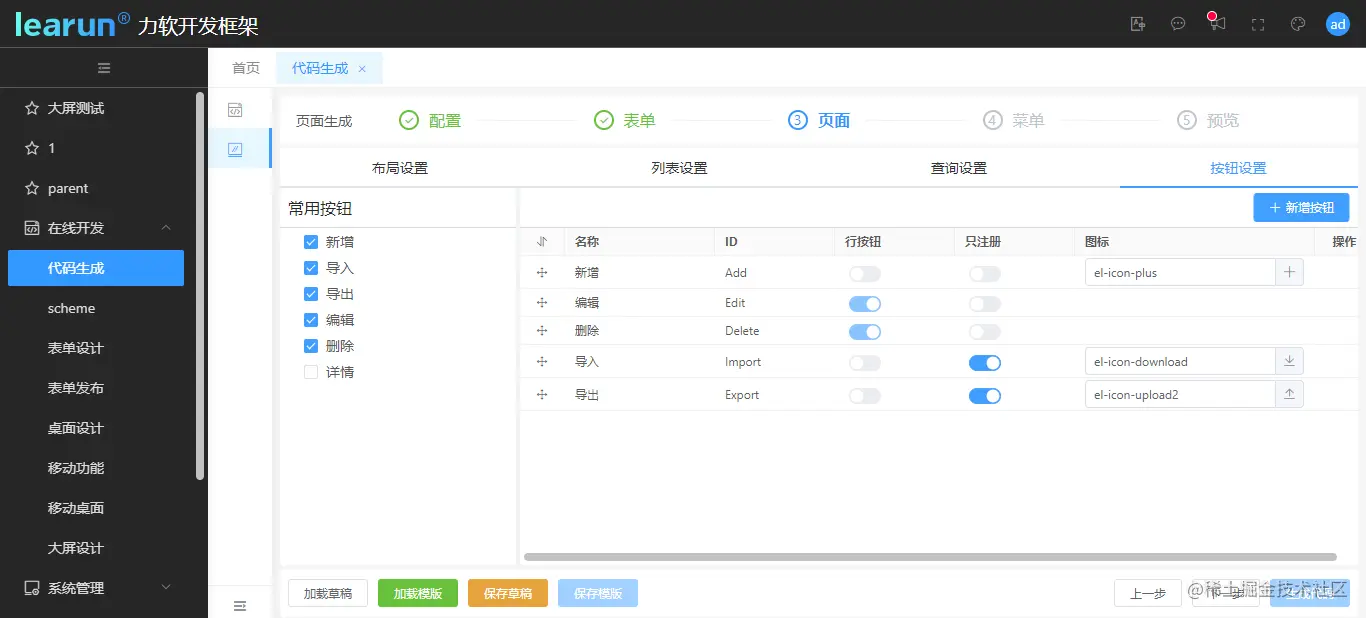Open the chat message icon in header

tap(1178, 24)
